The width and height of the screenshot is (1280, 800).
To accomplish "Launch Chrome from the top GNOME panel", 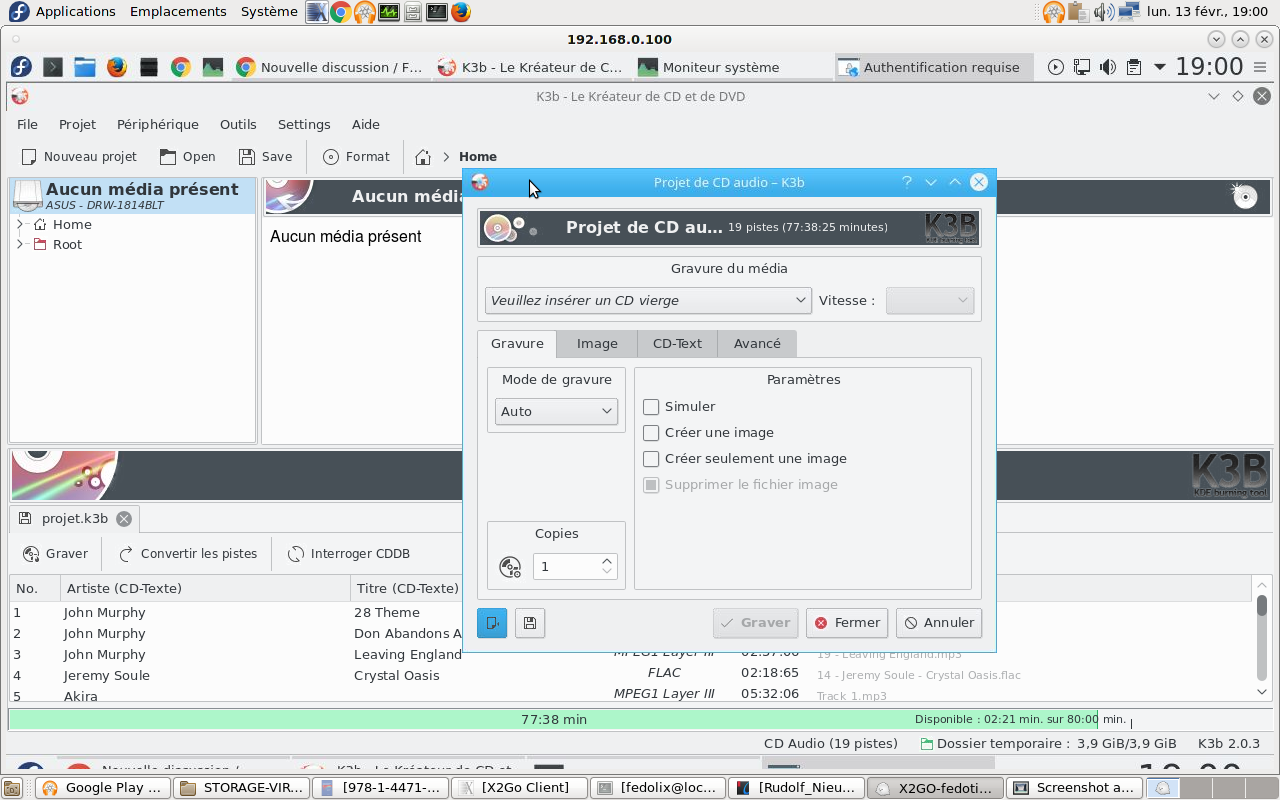I will point(341,12).
